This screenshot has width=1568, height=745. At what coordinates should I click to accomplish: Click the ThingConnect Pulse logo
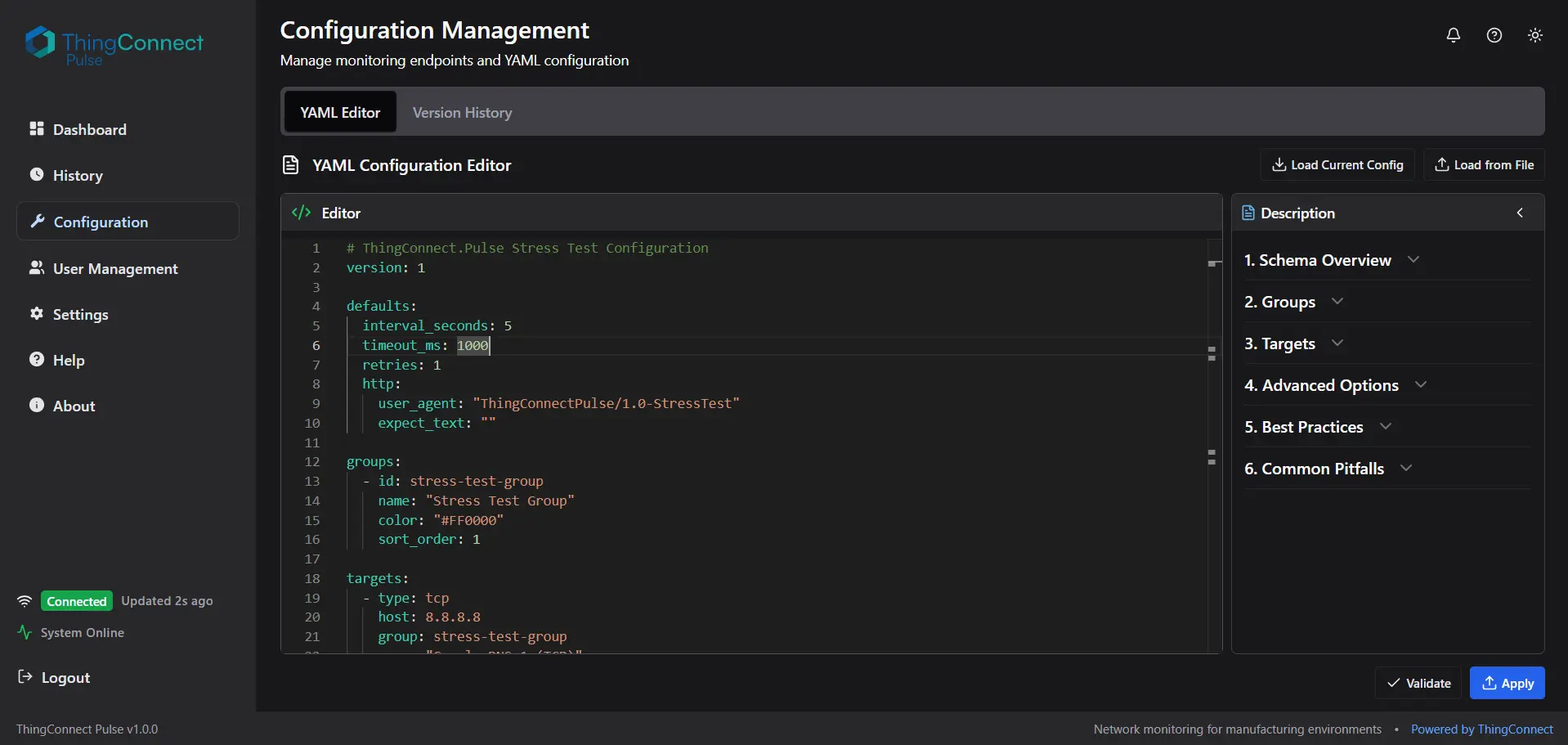[114, 46]
